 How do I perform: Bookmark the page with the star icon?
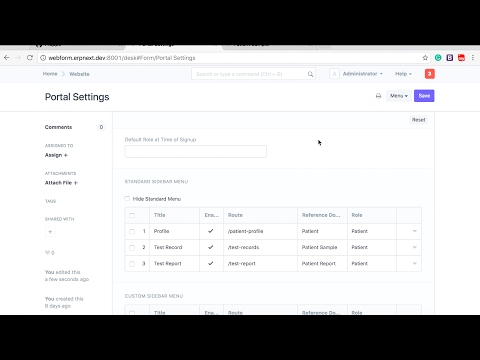click(425, 58)
